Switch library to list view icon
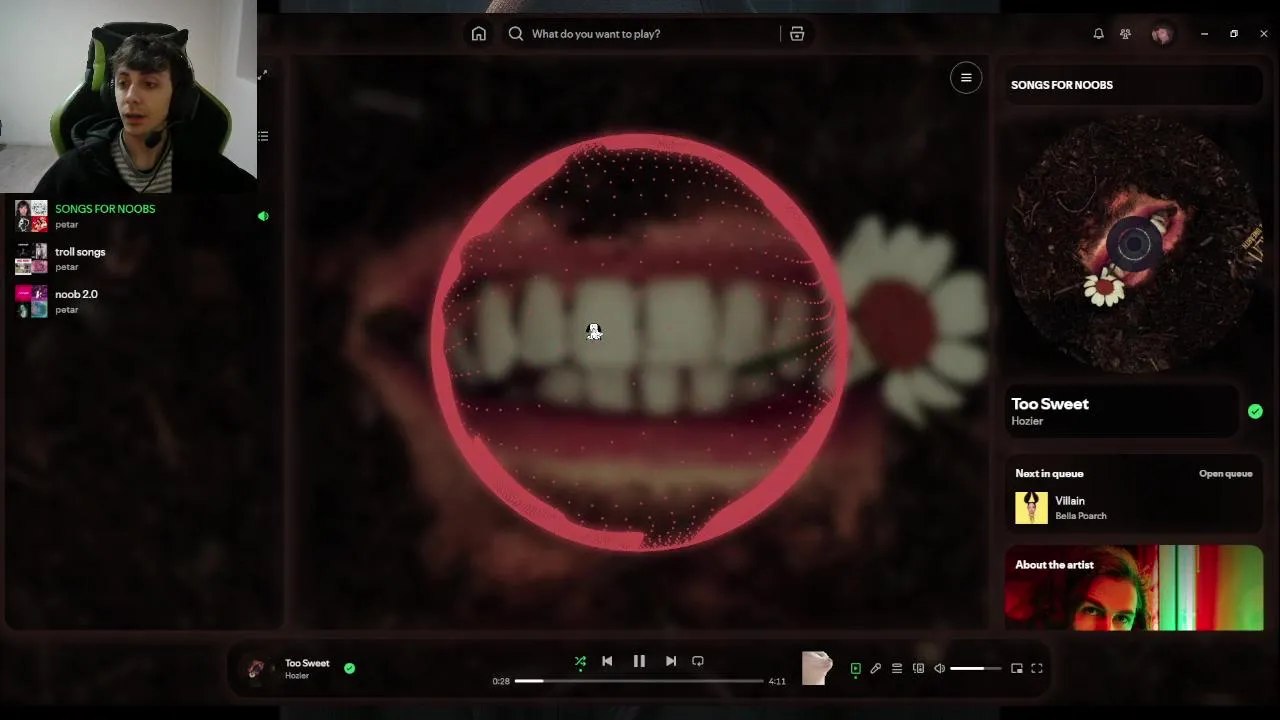The image size is (1280, 720). pyautogui.click(x=263, y=135)
